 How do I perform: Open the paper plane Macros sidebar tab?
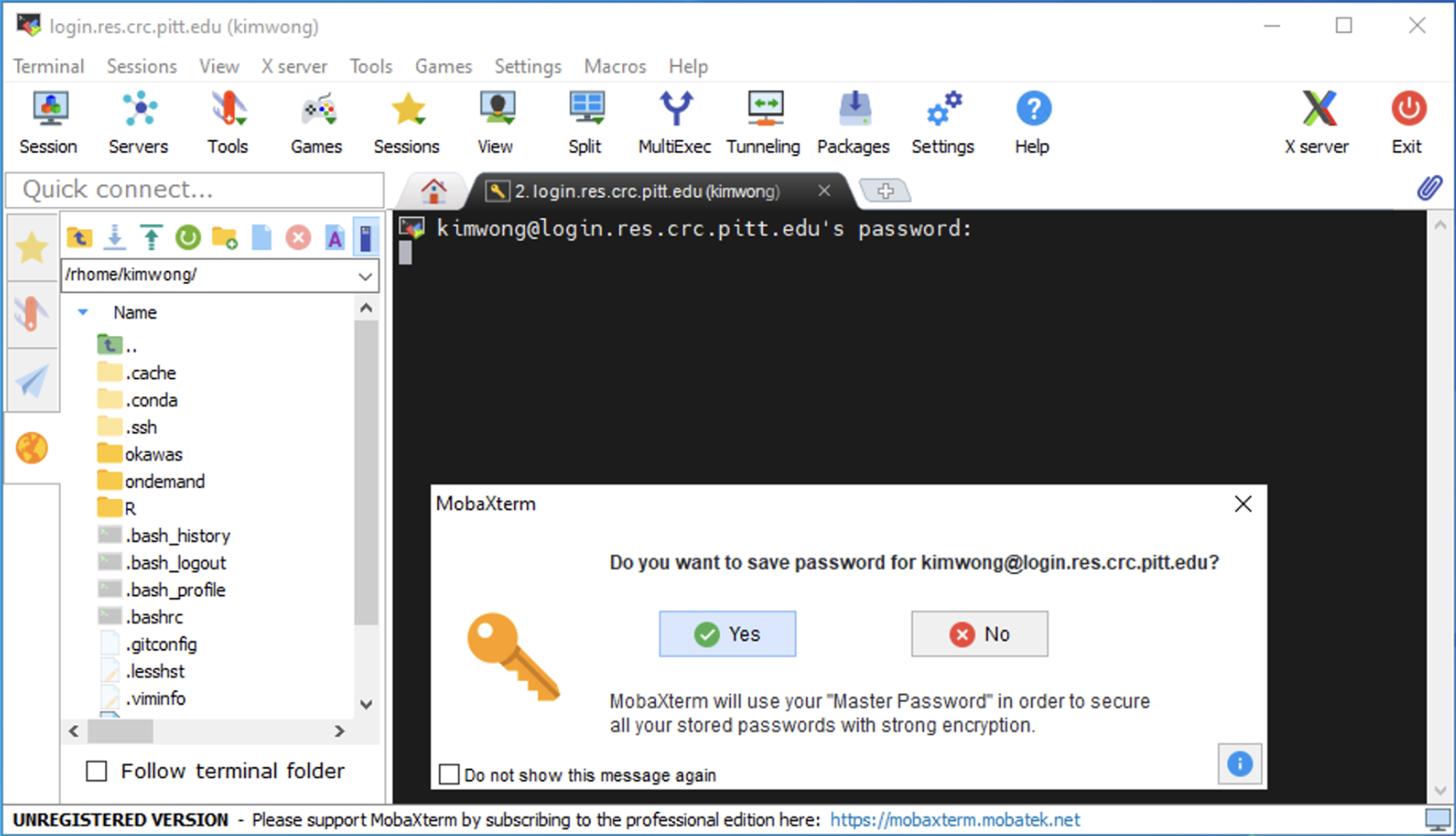click(x=32, y=381)
